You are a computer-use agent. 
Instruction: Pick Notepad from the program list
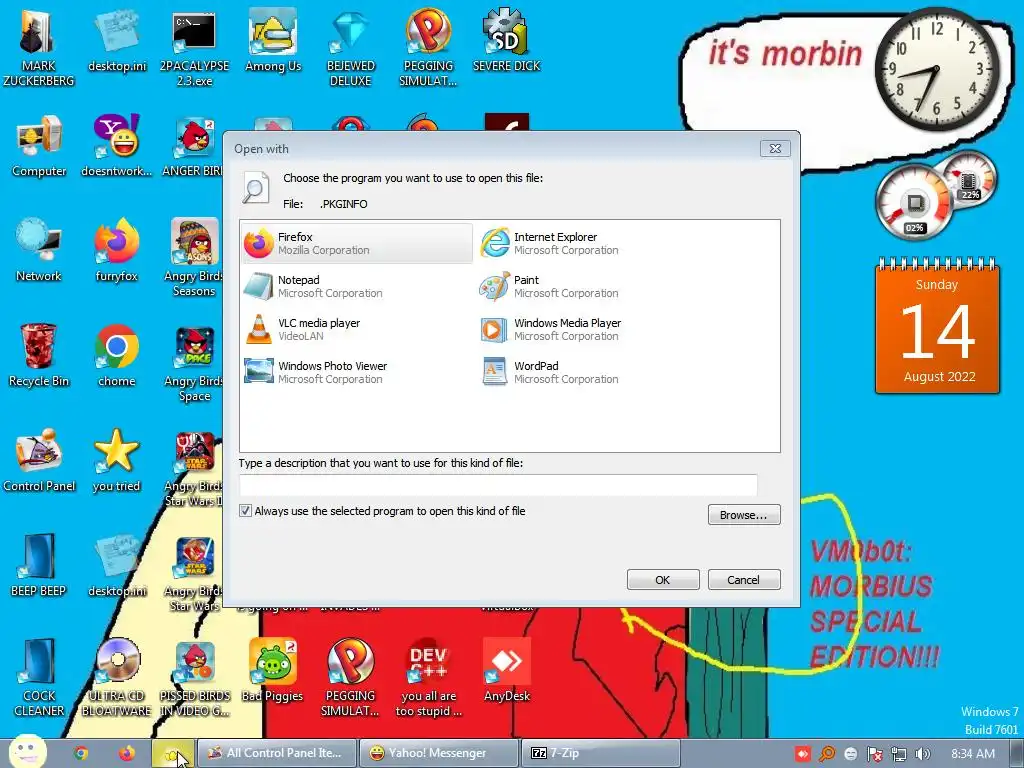(357, 287)
